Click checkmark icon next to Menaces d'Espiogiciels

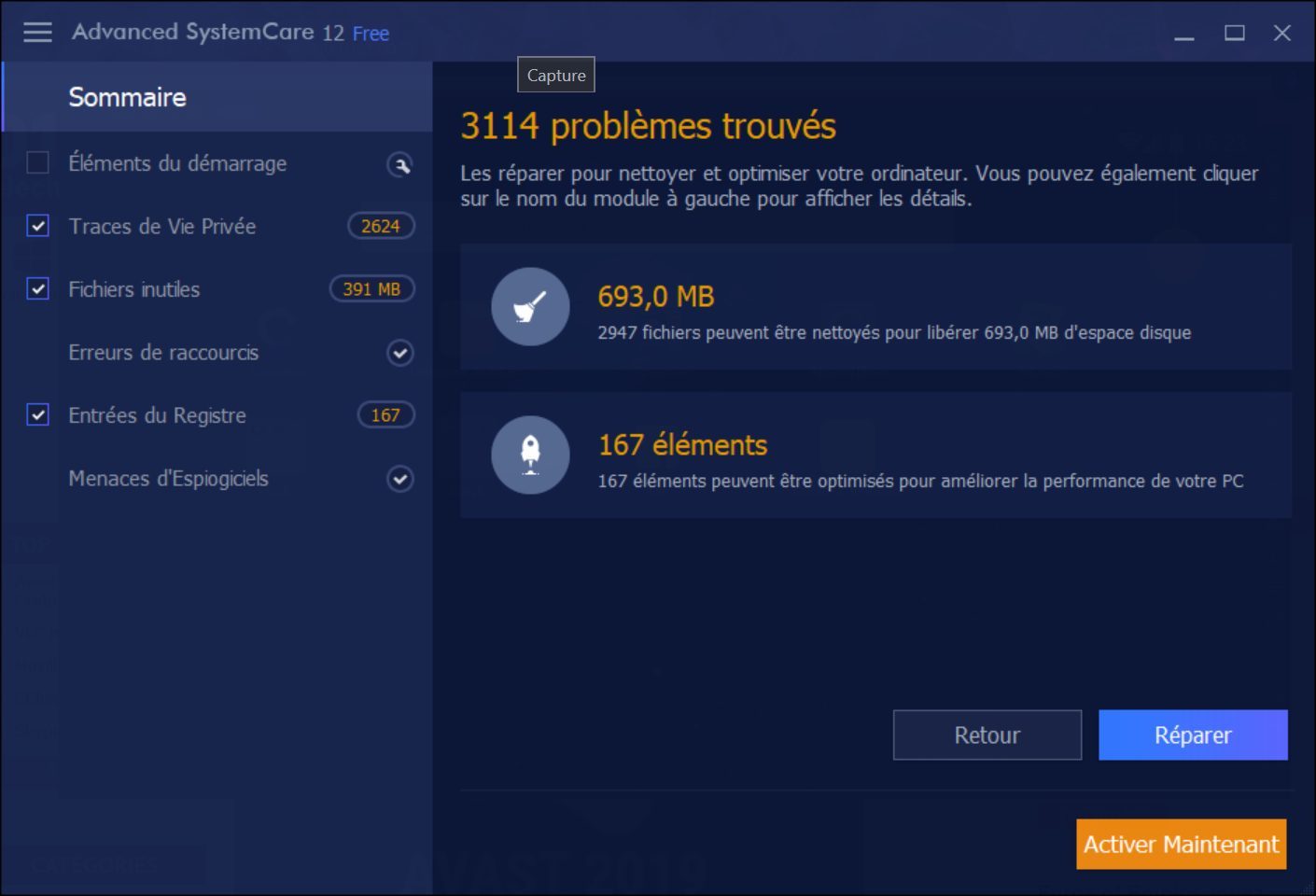click(x=400, y=479)
